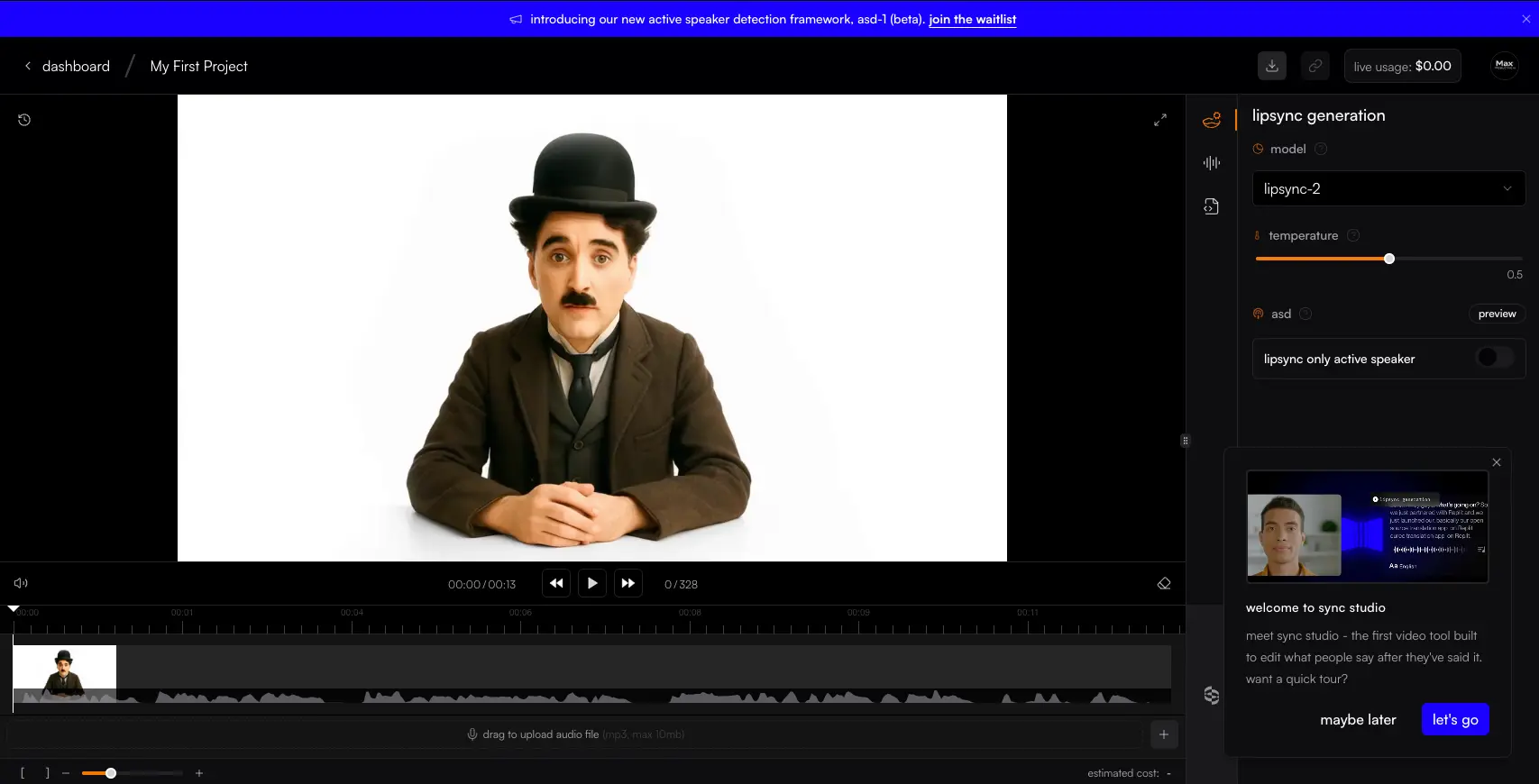Click the timeline playhead marker
This screenshot has width=1539, height=784.
coord(13,609)
